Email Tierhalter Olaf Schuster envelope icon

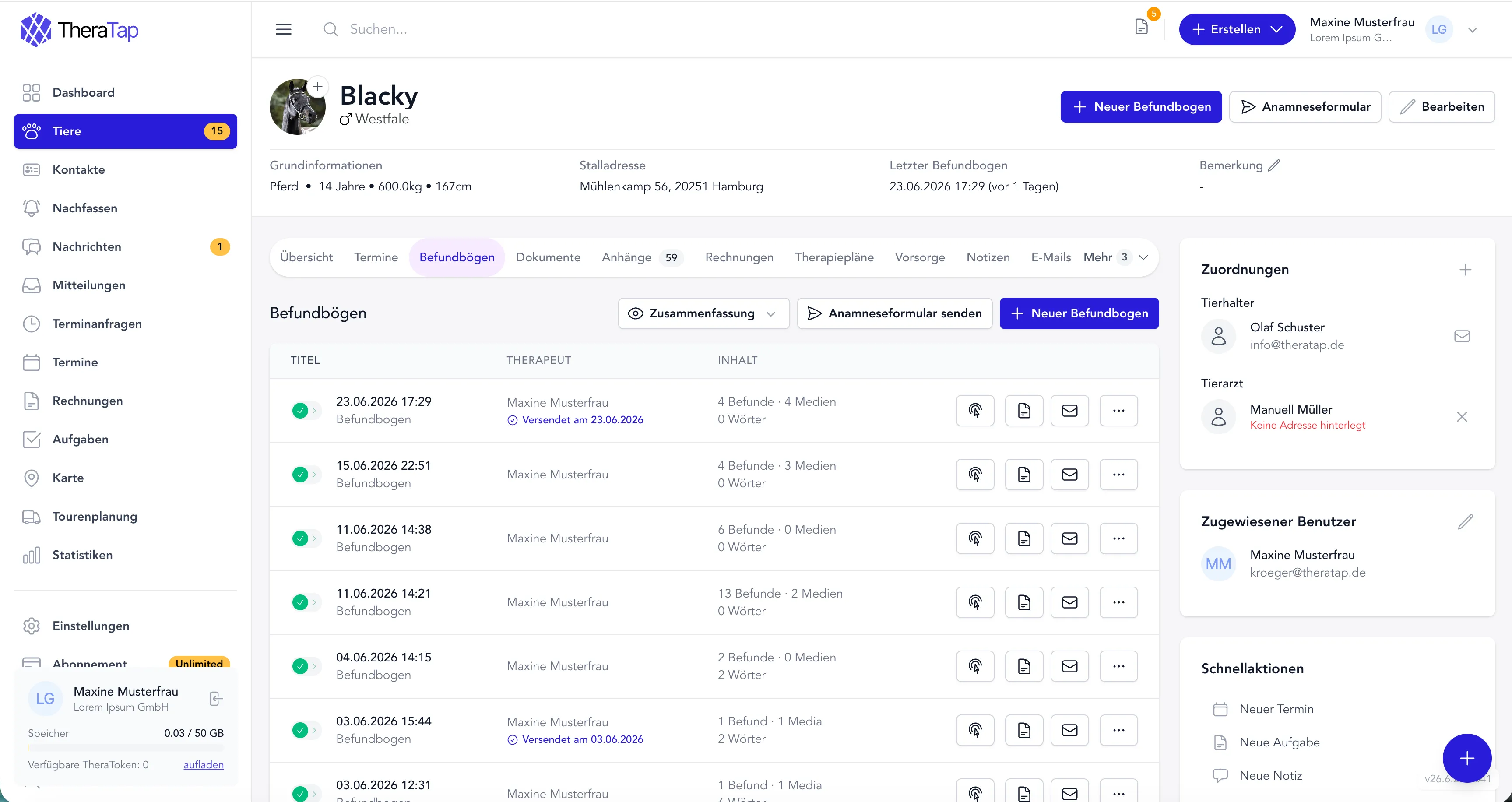coord(1462,336)
